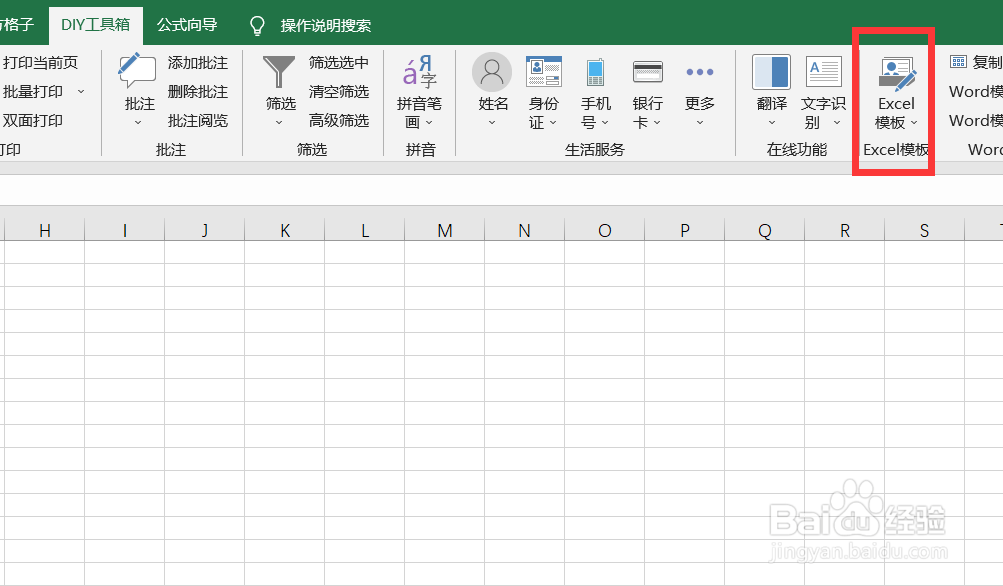Click the first cell under column M

click(445, 252)
